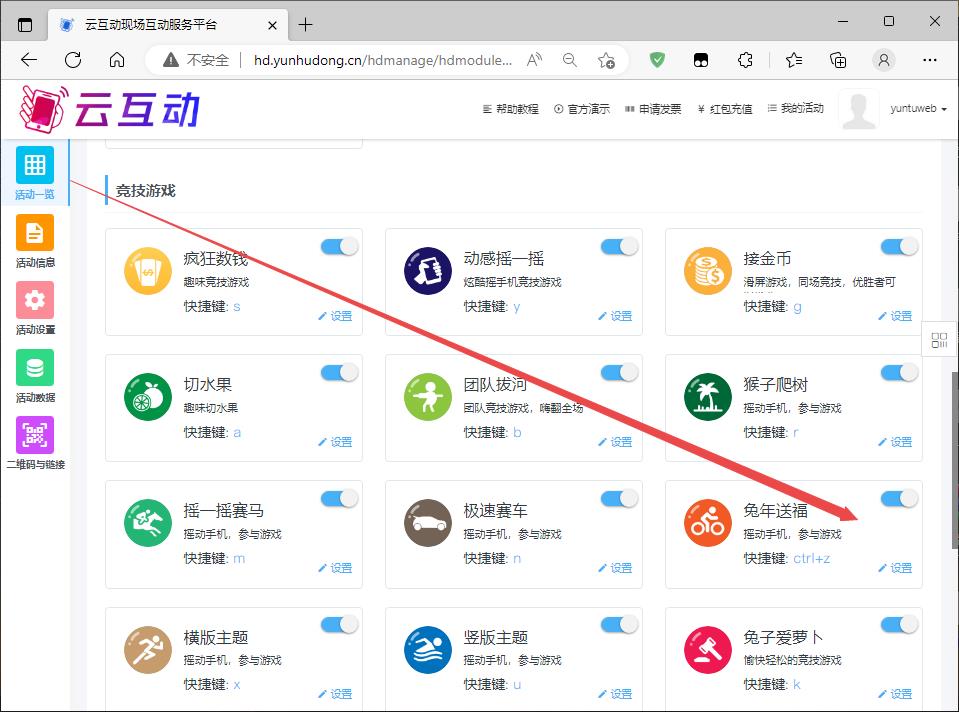Open 红包充值 in the top menu
Image resolution: width=959 pixels, height=712 pixels.
[724, 109]
